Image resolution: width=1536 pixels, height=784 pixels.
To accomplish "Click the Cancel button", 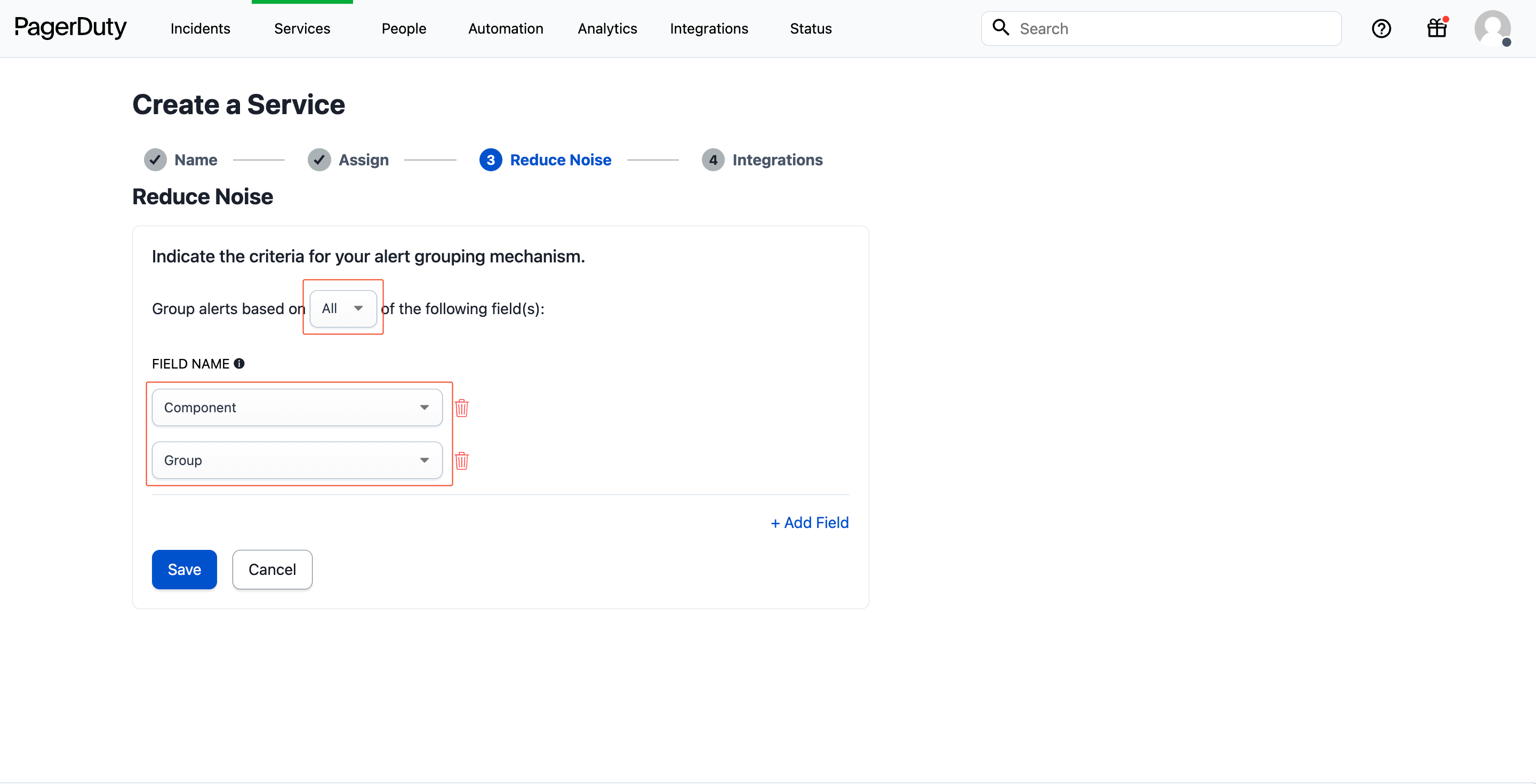I will [272, 570].
